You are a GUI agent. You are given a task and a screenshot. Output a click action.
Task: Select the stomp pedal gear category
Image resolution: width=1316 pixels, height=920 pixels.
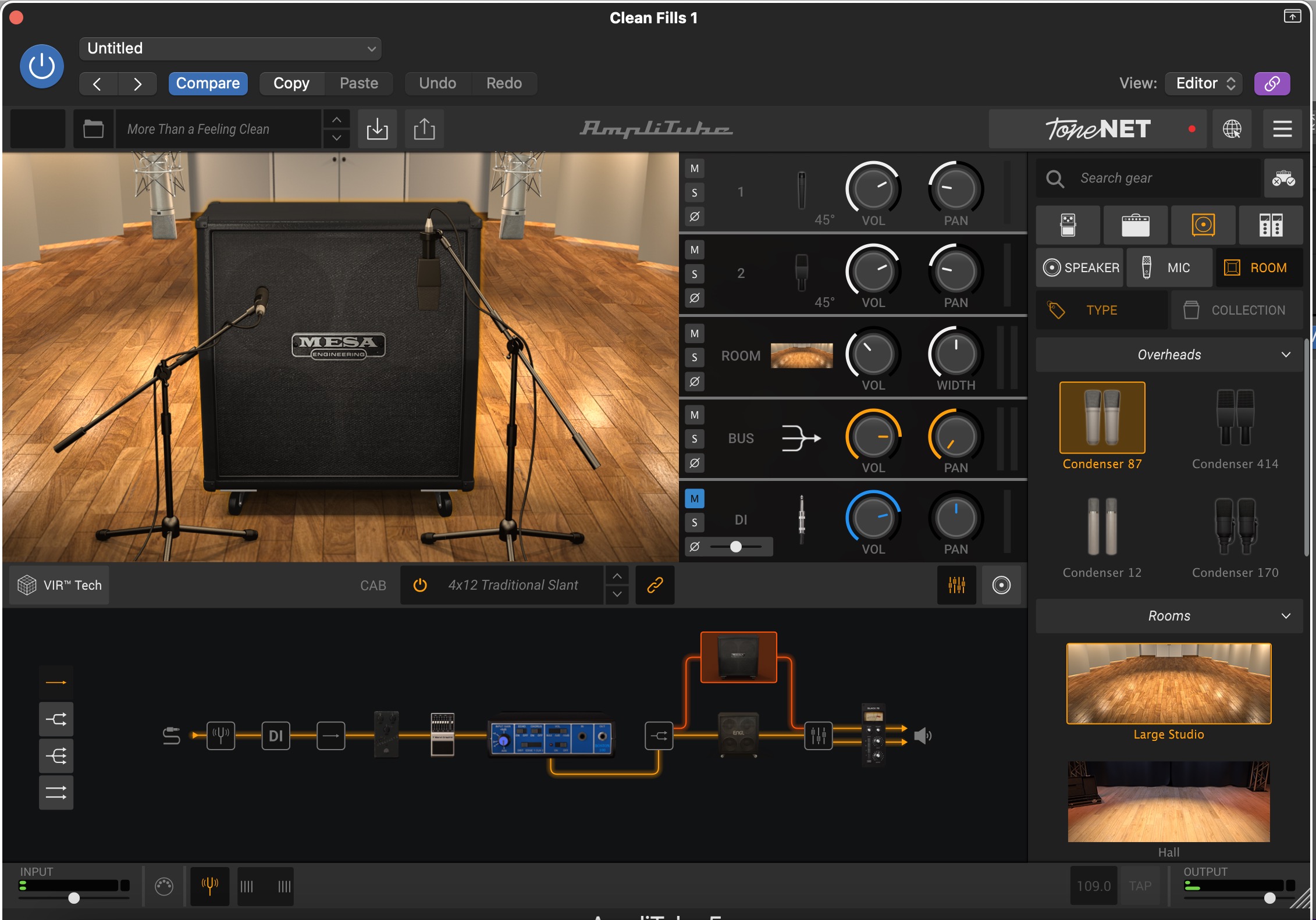(1068, 224)
